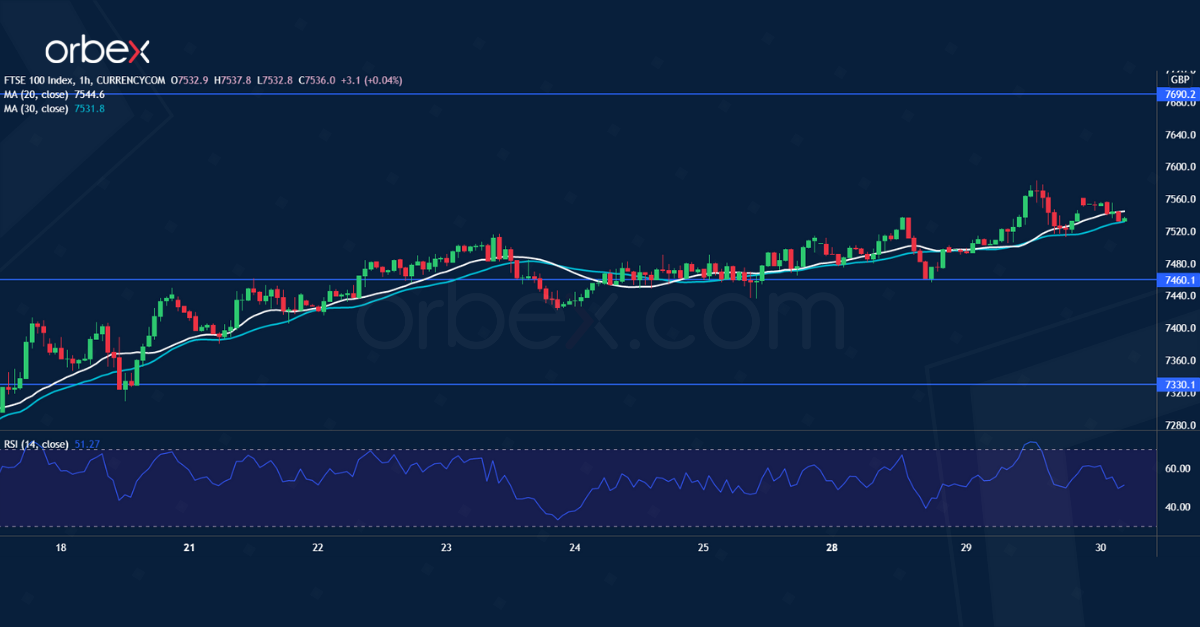Click date label 28 on time axis

click(832, 548)
